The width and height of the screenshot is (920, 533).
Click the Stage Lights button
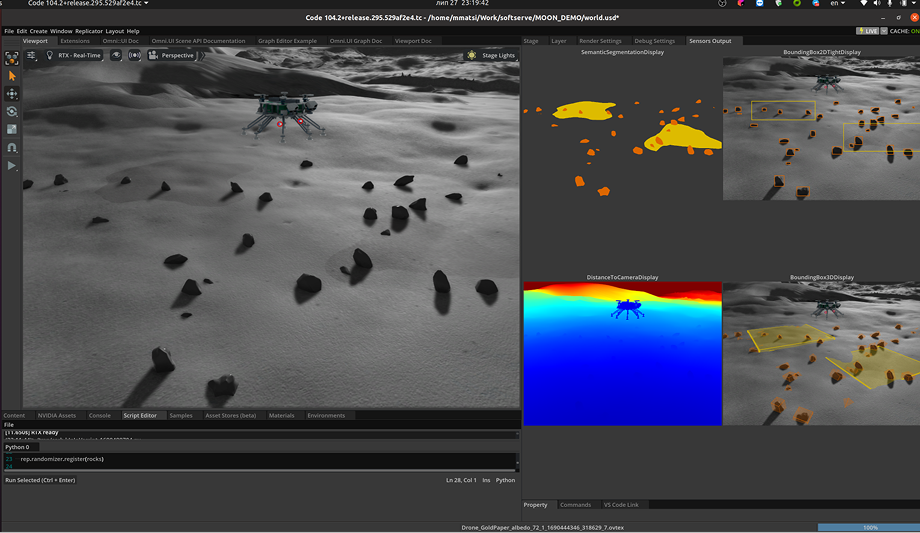(491, 56)
